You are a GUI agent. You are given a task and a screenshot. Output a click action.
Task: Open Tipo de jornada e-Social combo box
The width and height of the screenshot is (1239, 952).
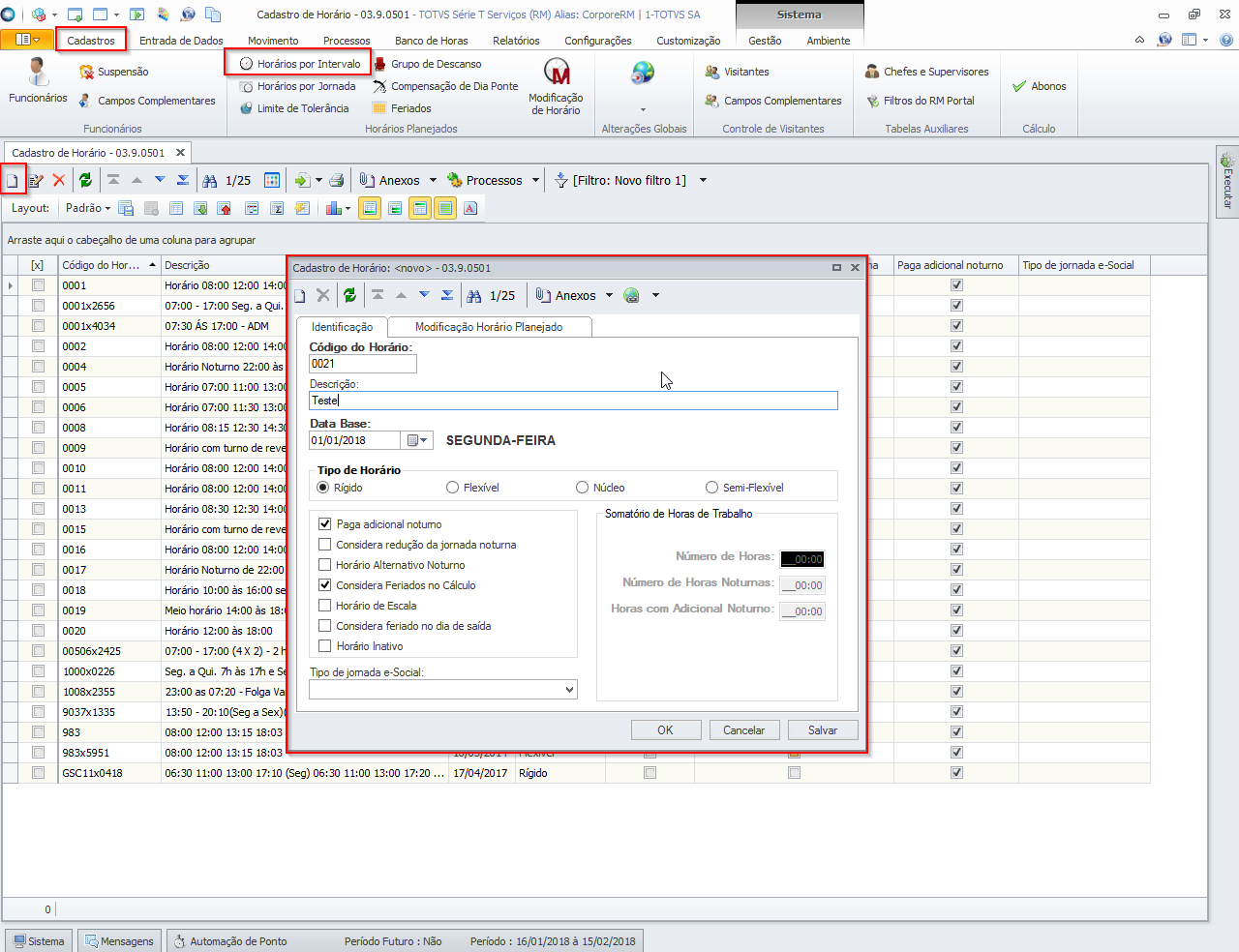(443, 690)
